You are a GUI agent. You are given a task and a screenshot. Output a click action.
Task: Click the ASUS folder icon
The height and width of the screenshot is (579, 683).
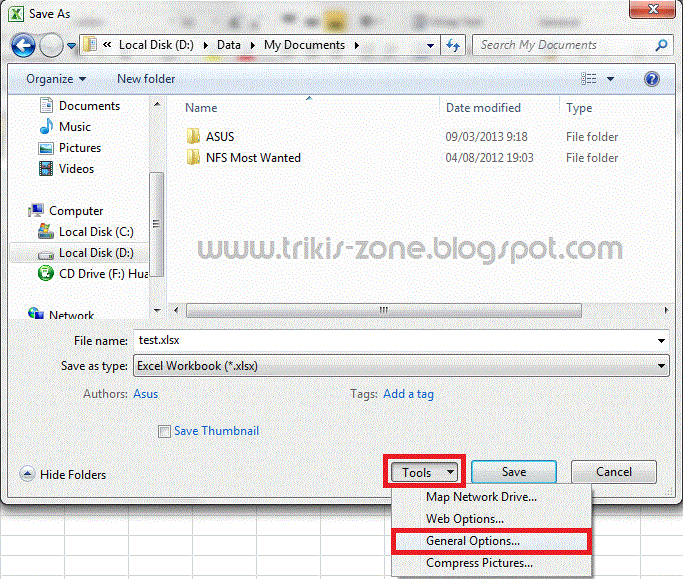tap(193, 136)
